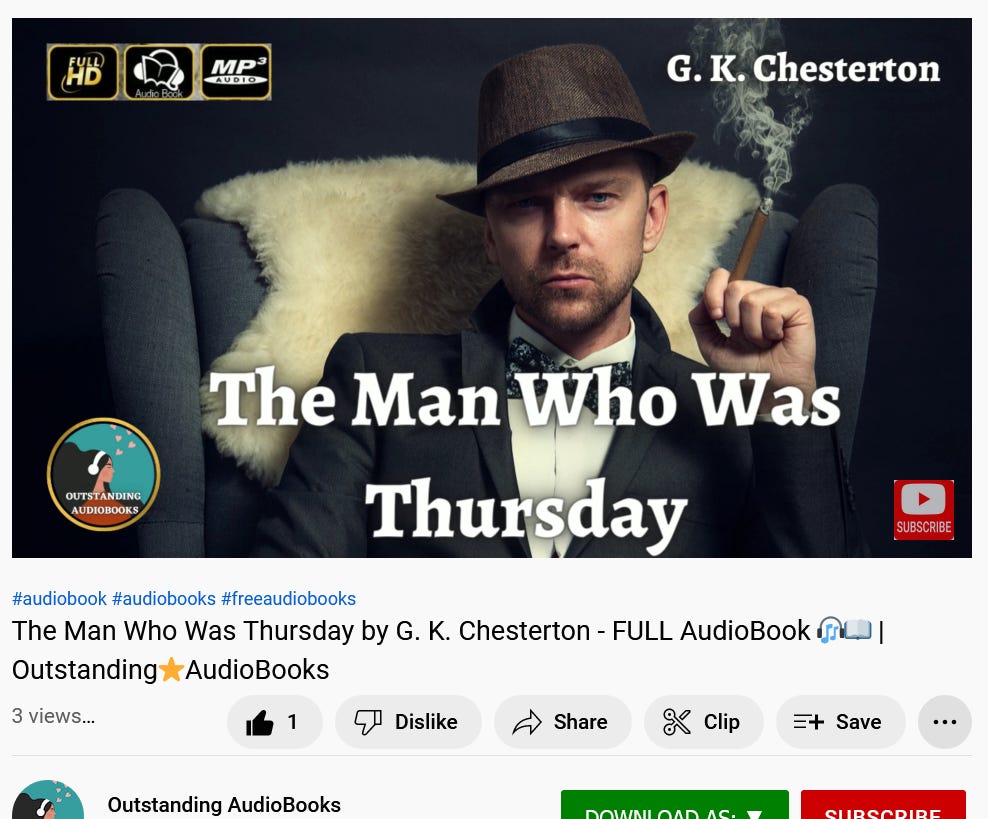Viewport: 988px width, 819px height.
Task: Click the MP3 Audio badge
Action: coord(236,72)
